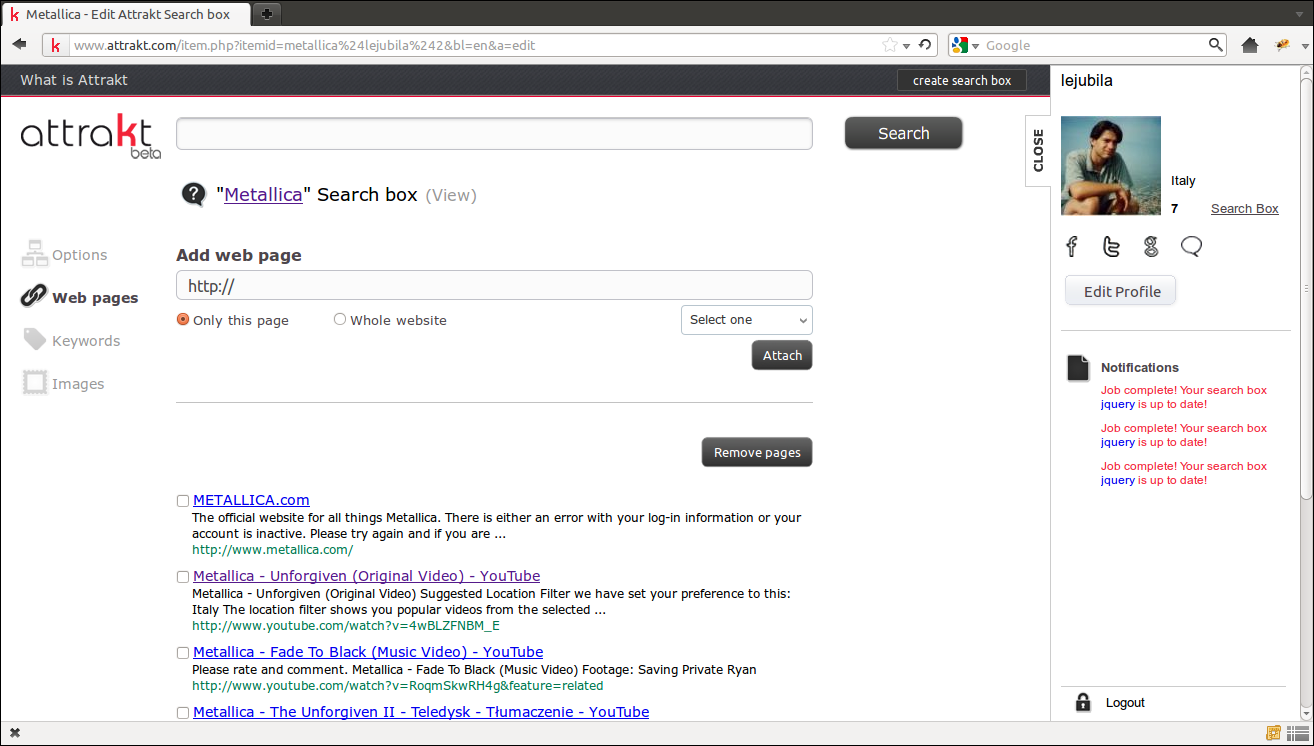Open the Metallica link in the heading

pos(263,195)
